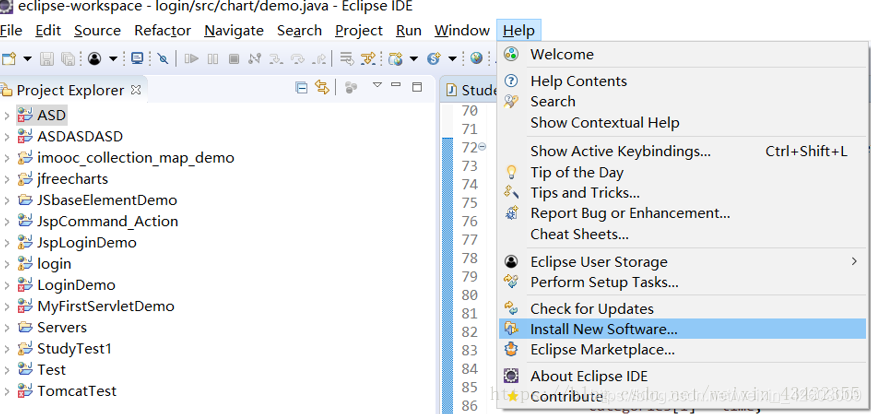Toggle Skip All Breakpoints in toolbar
Viewport: 871px width, 414px height.
coord(163,58)
